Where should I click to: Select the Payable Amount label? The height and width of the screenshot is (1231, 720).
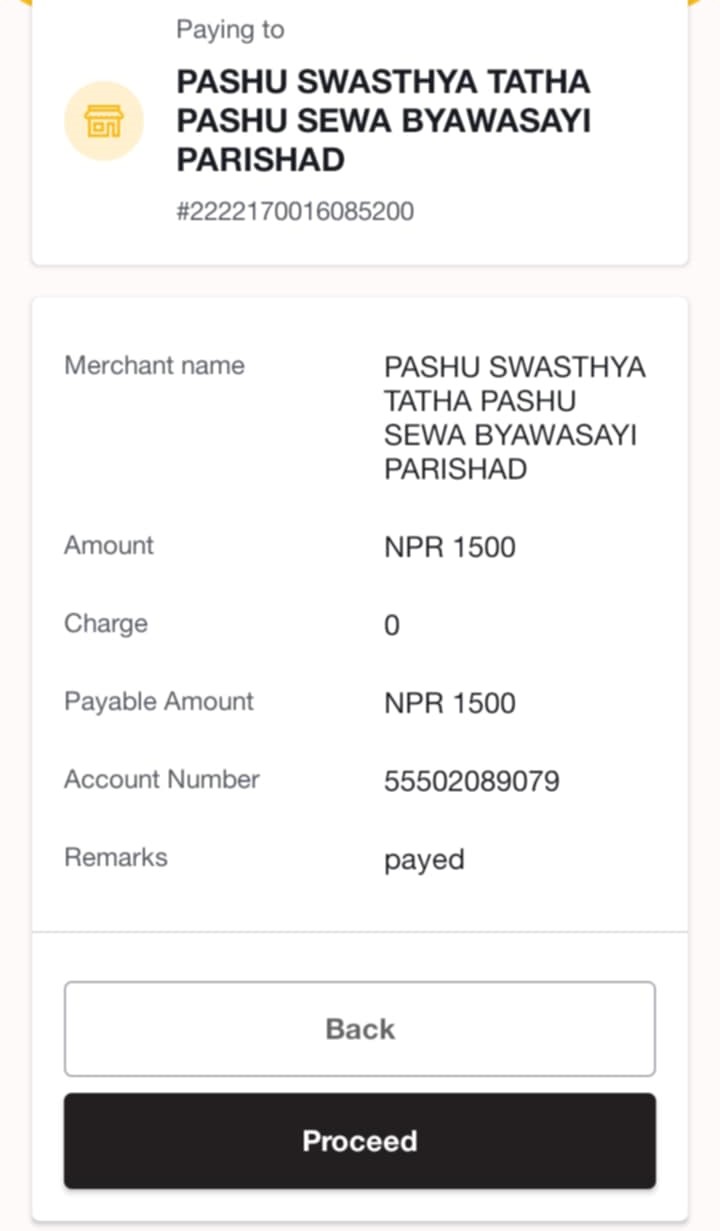159,701
